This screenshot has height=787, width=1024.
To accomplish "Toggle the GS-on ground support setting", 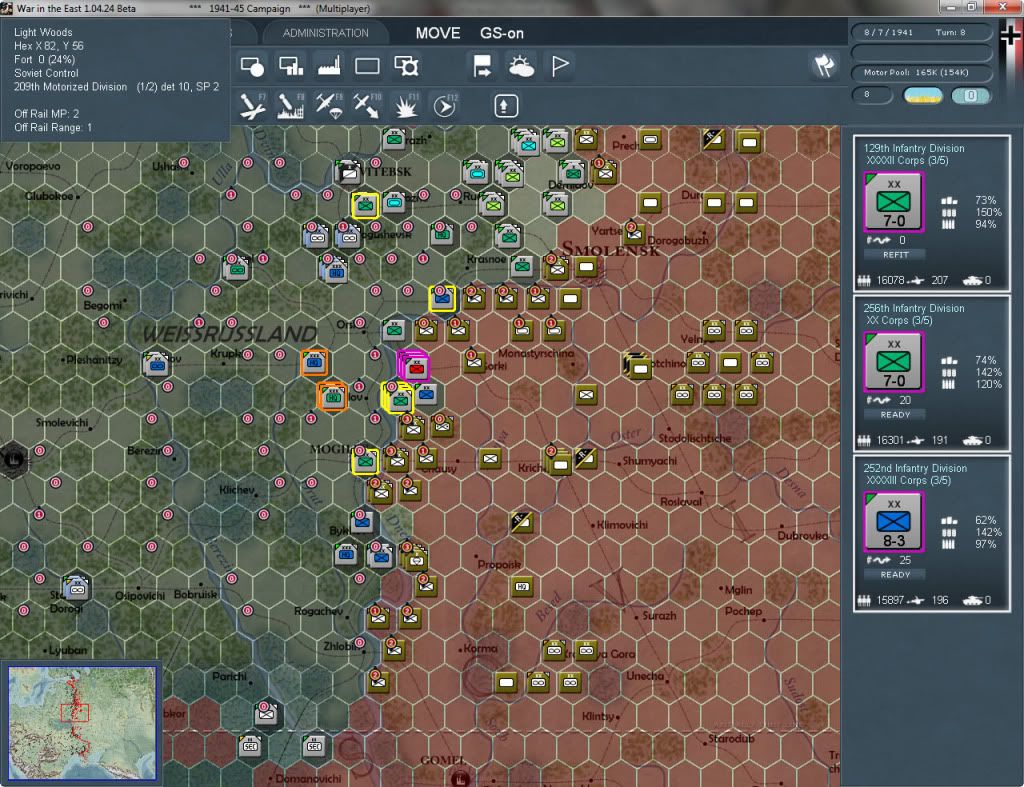I will click(x=502, y=33).
